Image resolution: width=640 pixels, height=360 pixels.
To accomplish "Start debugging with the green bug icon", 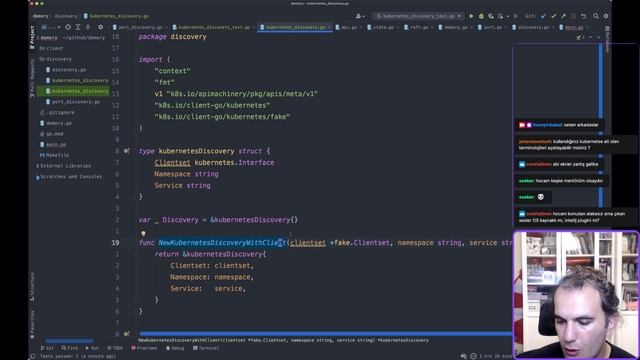I will (x=481, y=16).
